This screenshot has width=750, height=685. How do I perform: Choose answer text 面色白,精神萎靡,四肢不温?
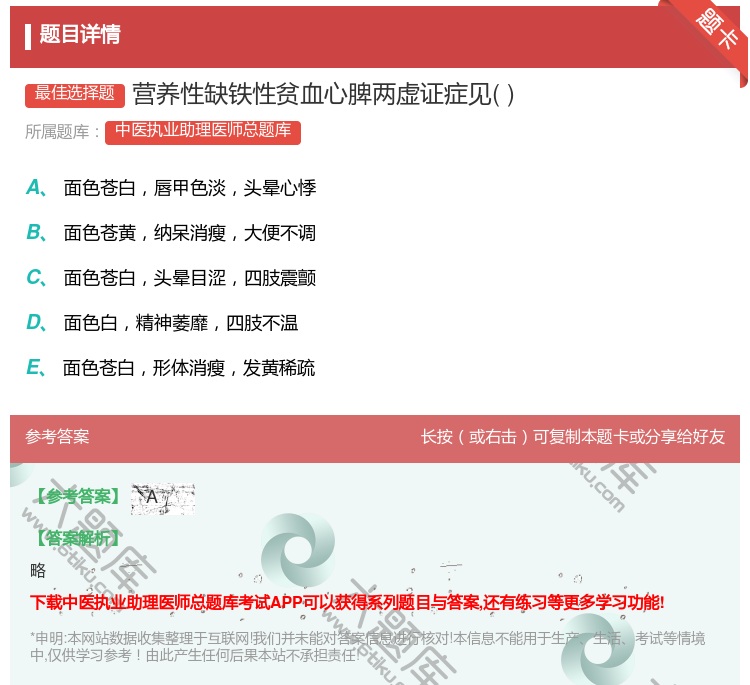pyautogui.click(x=180, y=323)
